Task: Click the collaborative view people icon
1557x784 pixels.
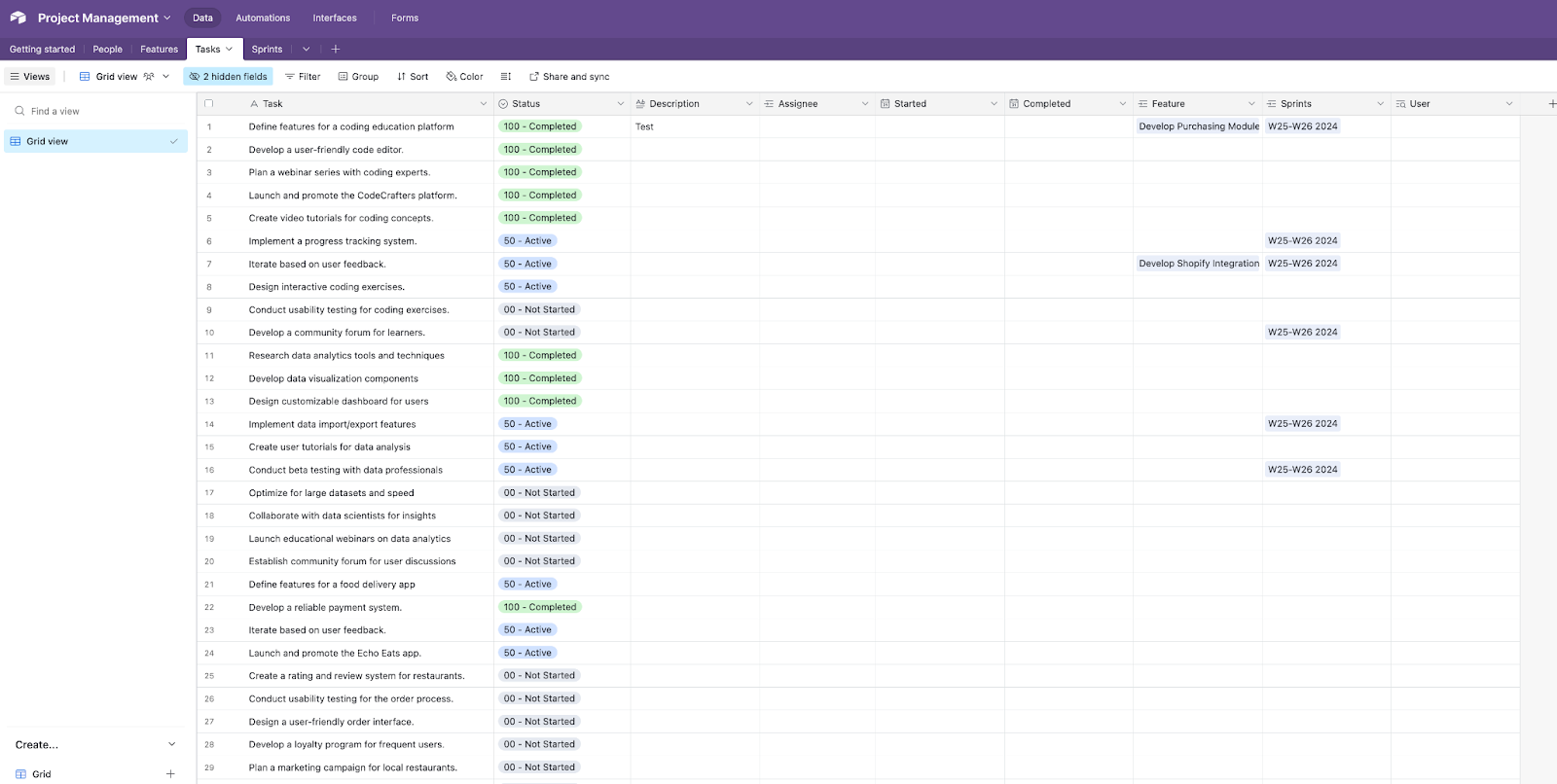Action: point(149,77)
